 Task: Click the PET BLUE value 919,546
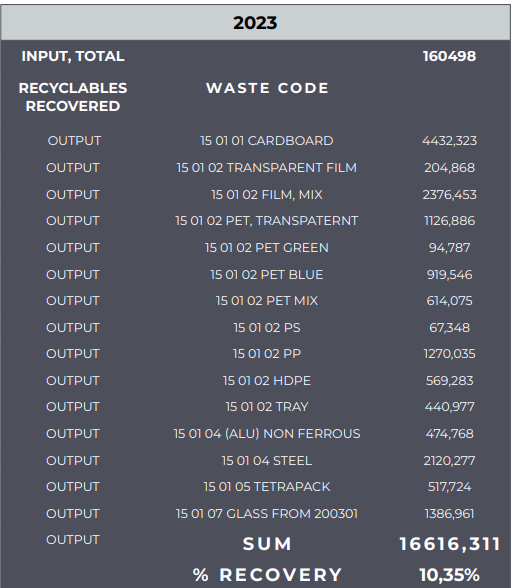[x=450, y=275]
